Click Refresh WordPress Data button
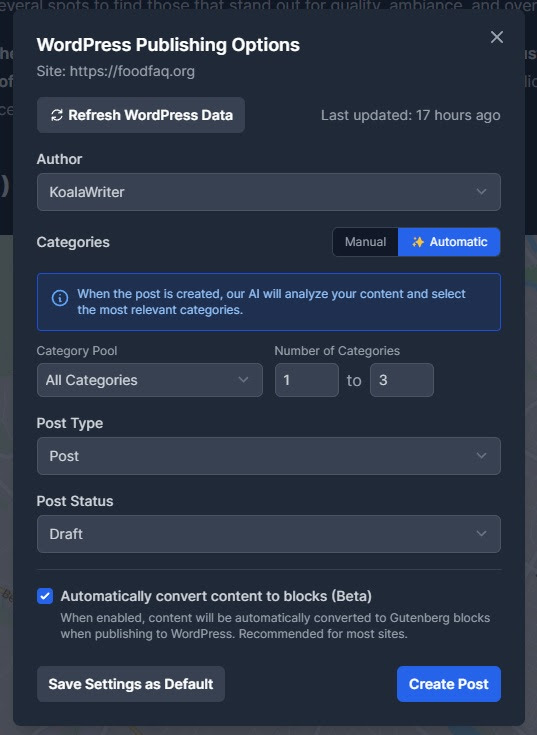537x735 pixels. [141, 115]
